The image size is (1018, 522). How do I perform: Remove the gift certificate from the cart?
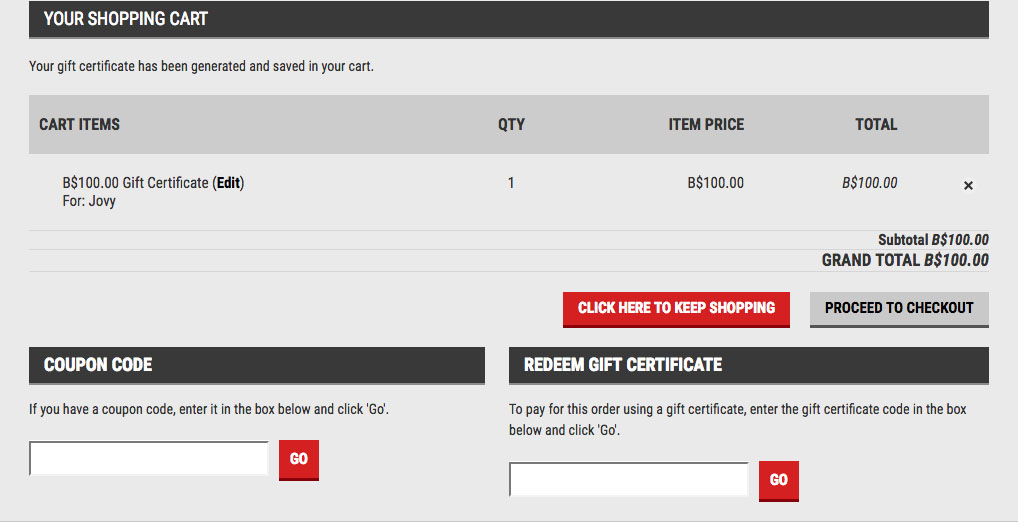(968, 185)
